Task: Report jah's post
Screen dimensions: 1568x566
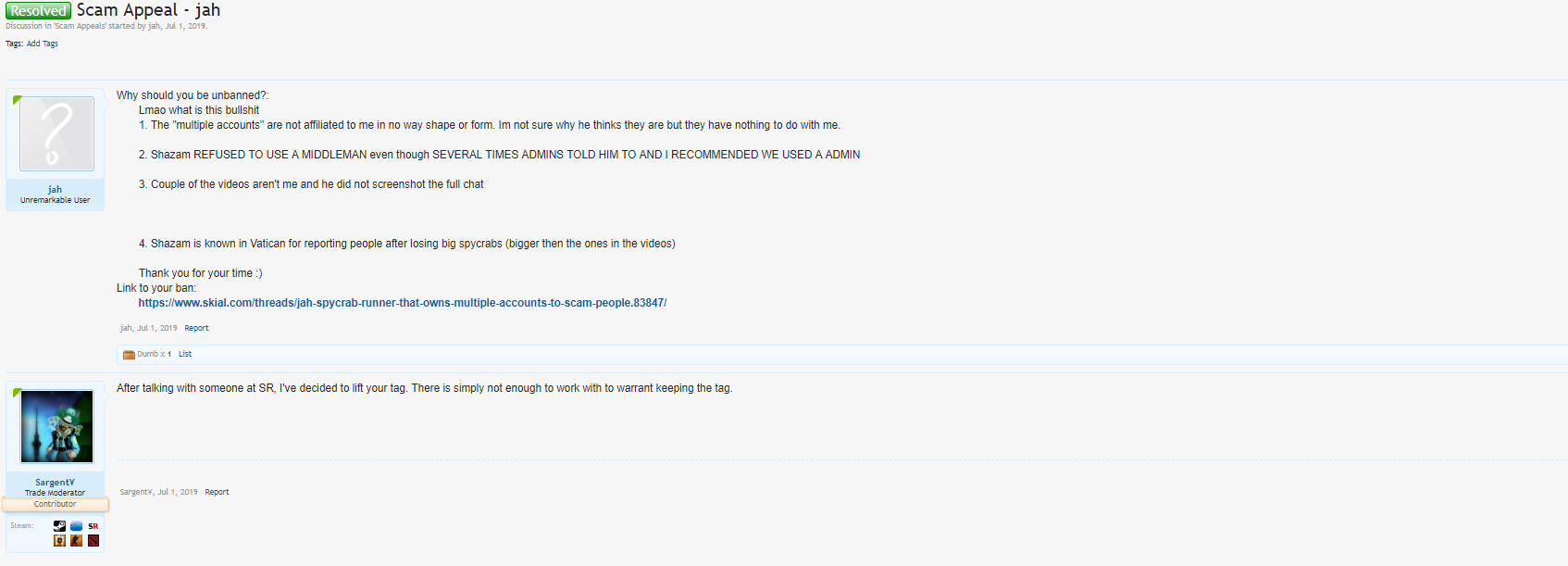Action: [x=196, y=328]
